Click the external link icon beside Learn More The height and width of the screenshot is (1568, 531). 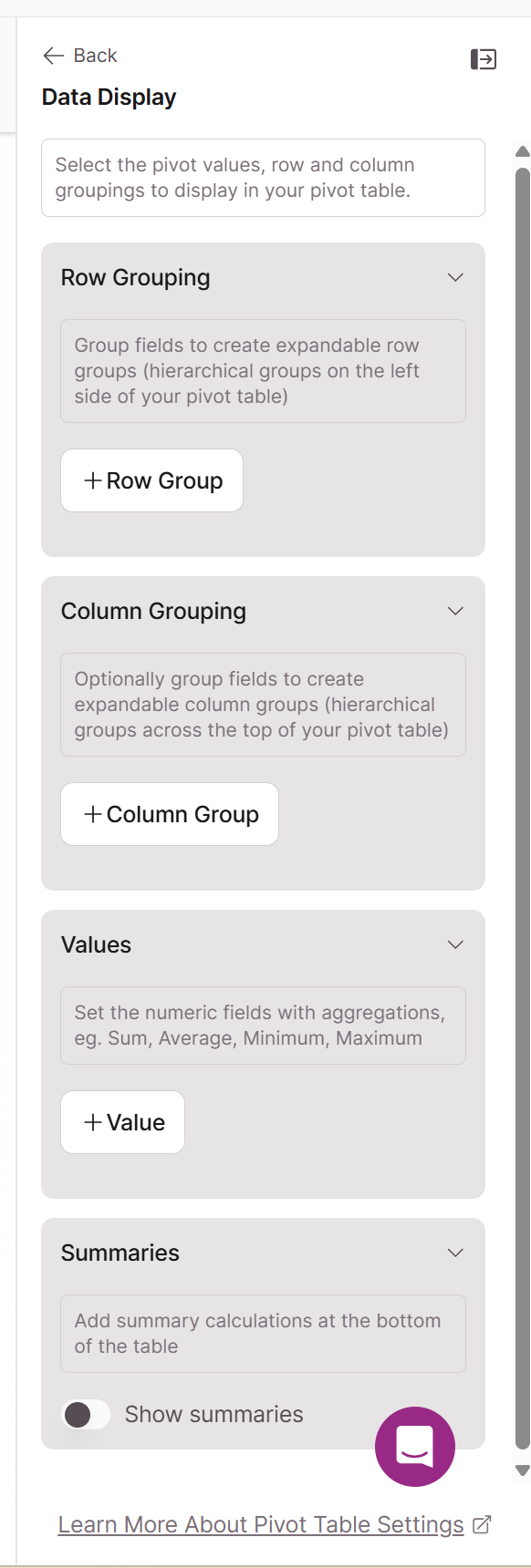482,1524
